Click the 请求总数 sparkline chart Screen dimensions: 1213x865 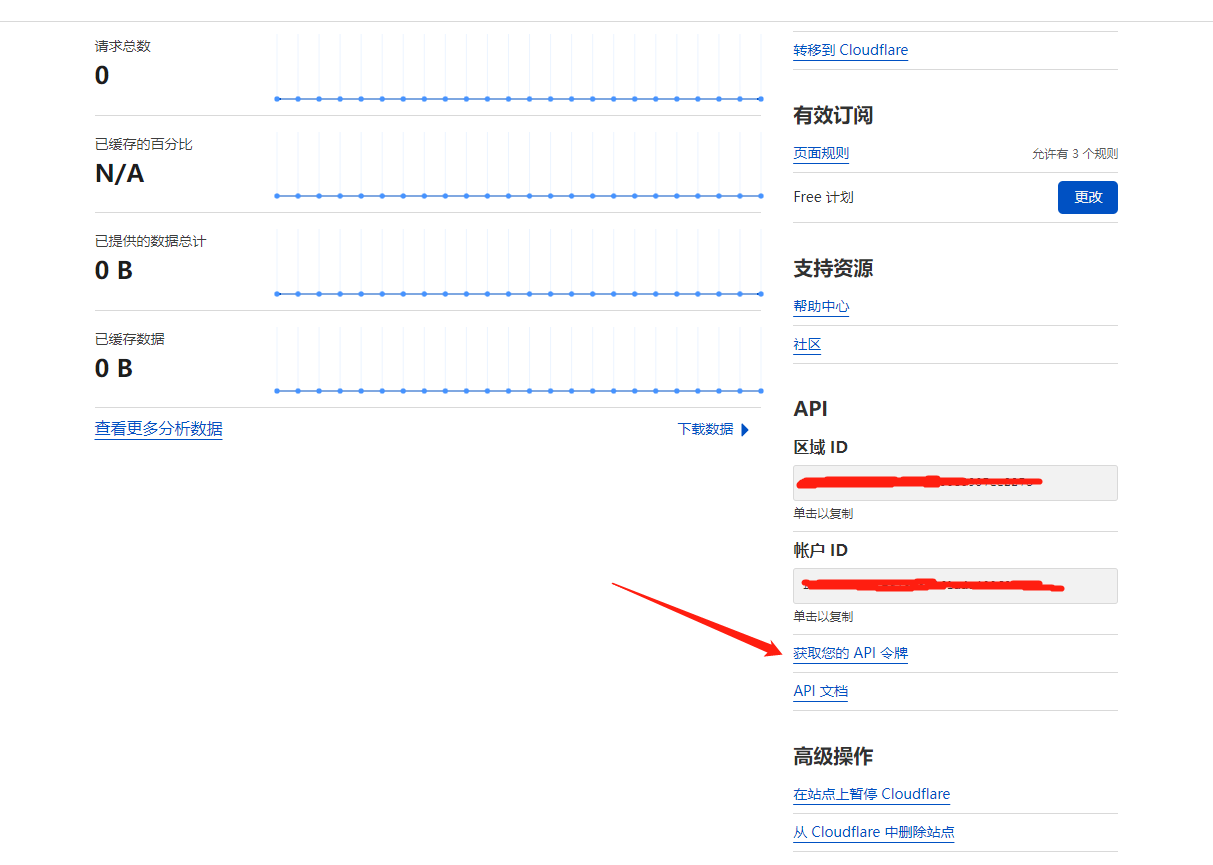[518, 70]
